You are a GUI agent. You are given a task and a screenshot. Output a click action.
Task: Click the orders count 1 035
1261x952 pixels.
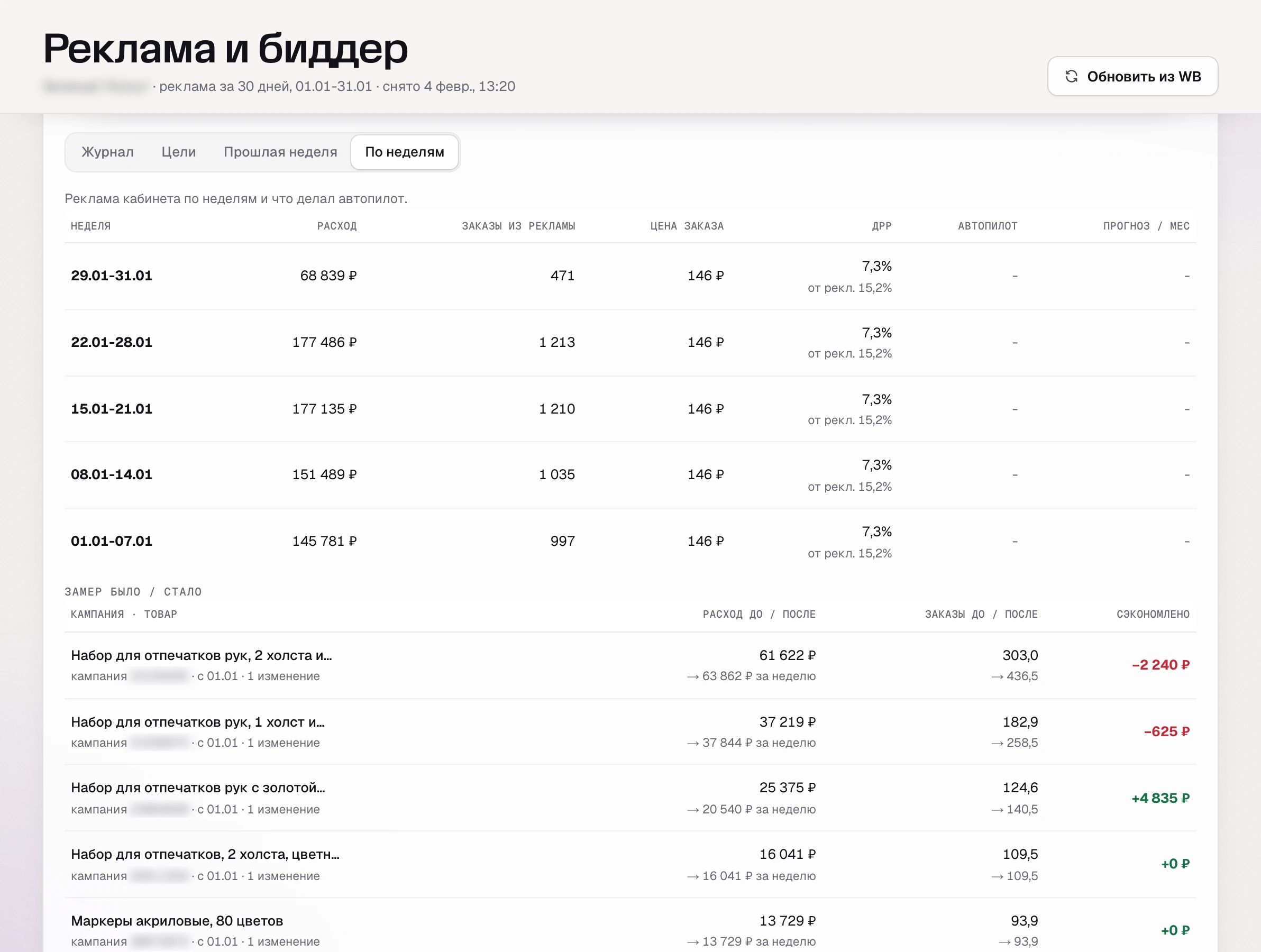pos(557,475)
